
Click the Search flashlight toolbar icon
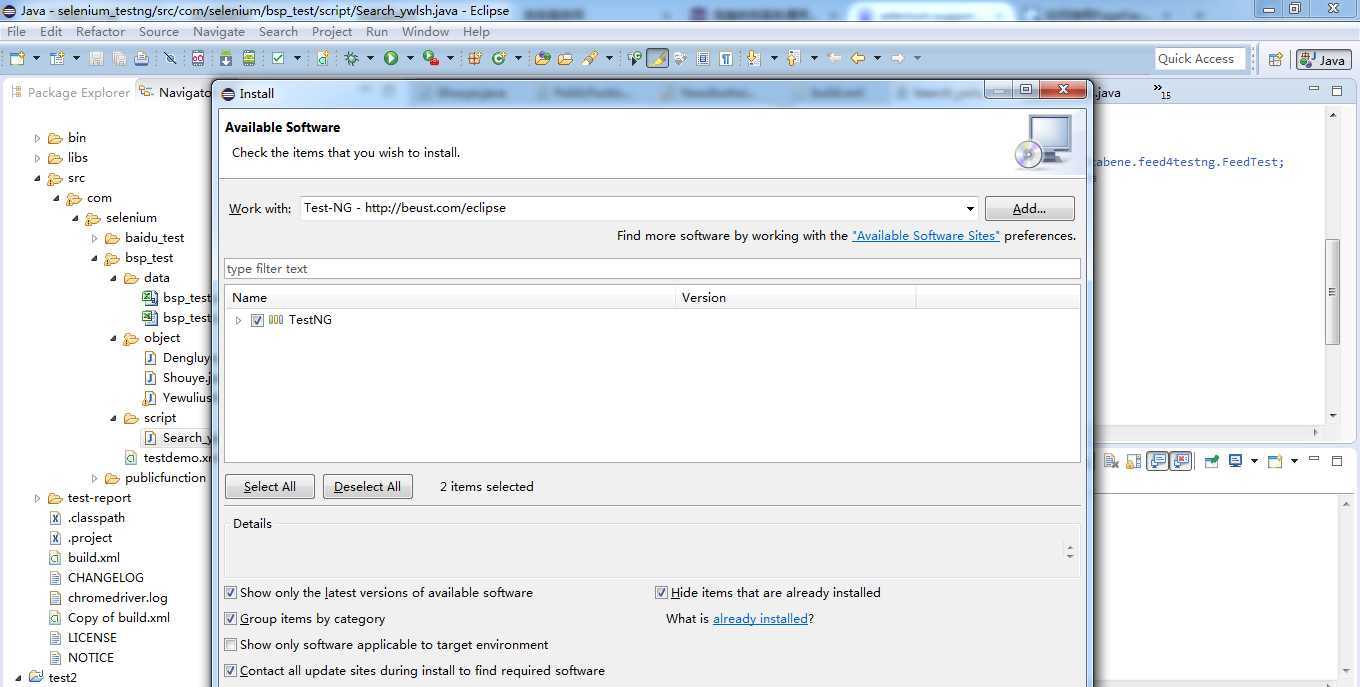pyautogui.click(x=590, y=58)
